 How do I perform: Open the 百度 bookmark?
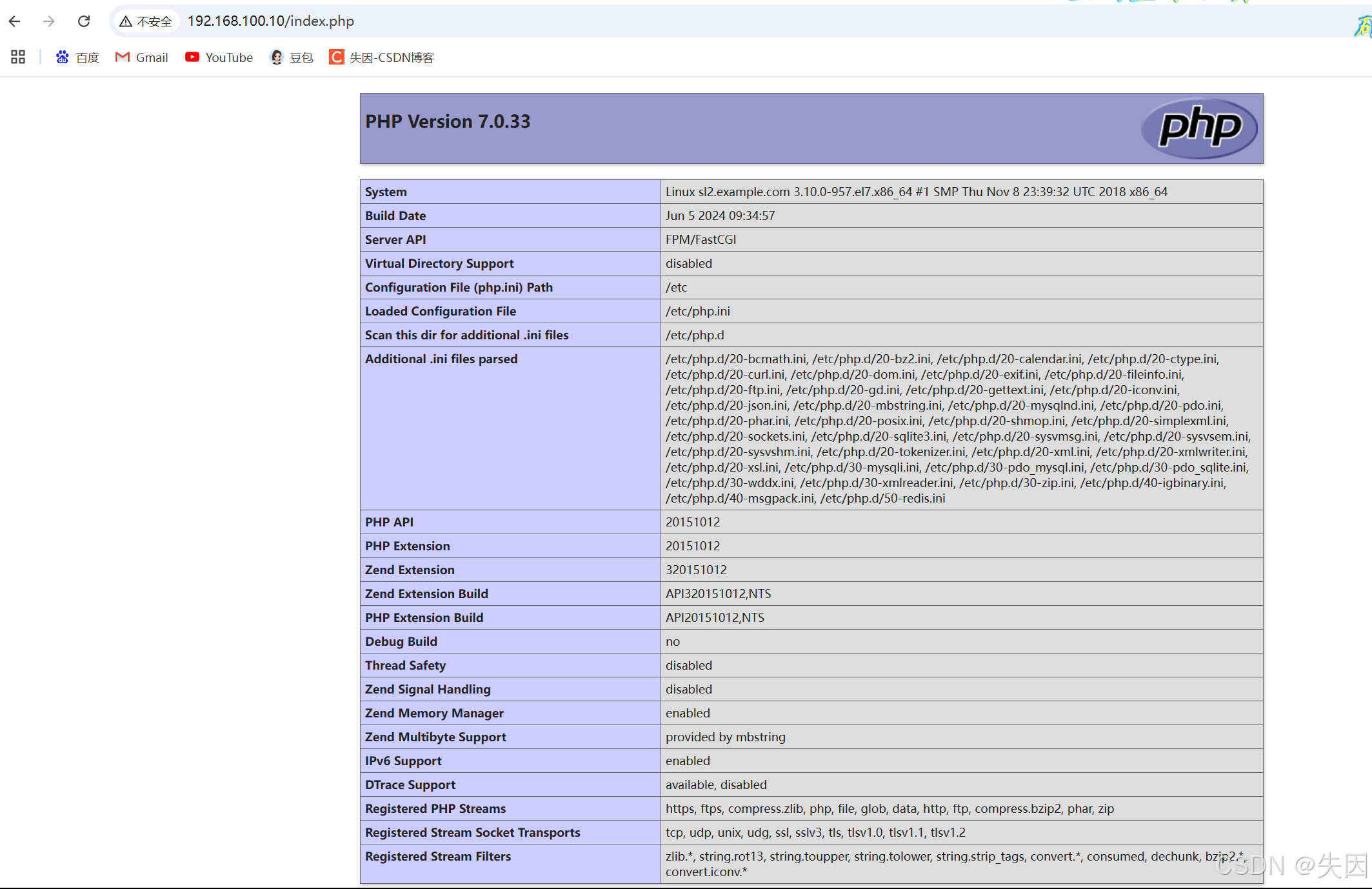(x=77, y=57)
